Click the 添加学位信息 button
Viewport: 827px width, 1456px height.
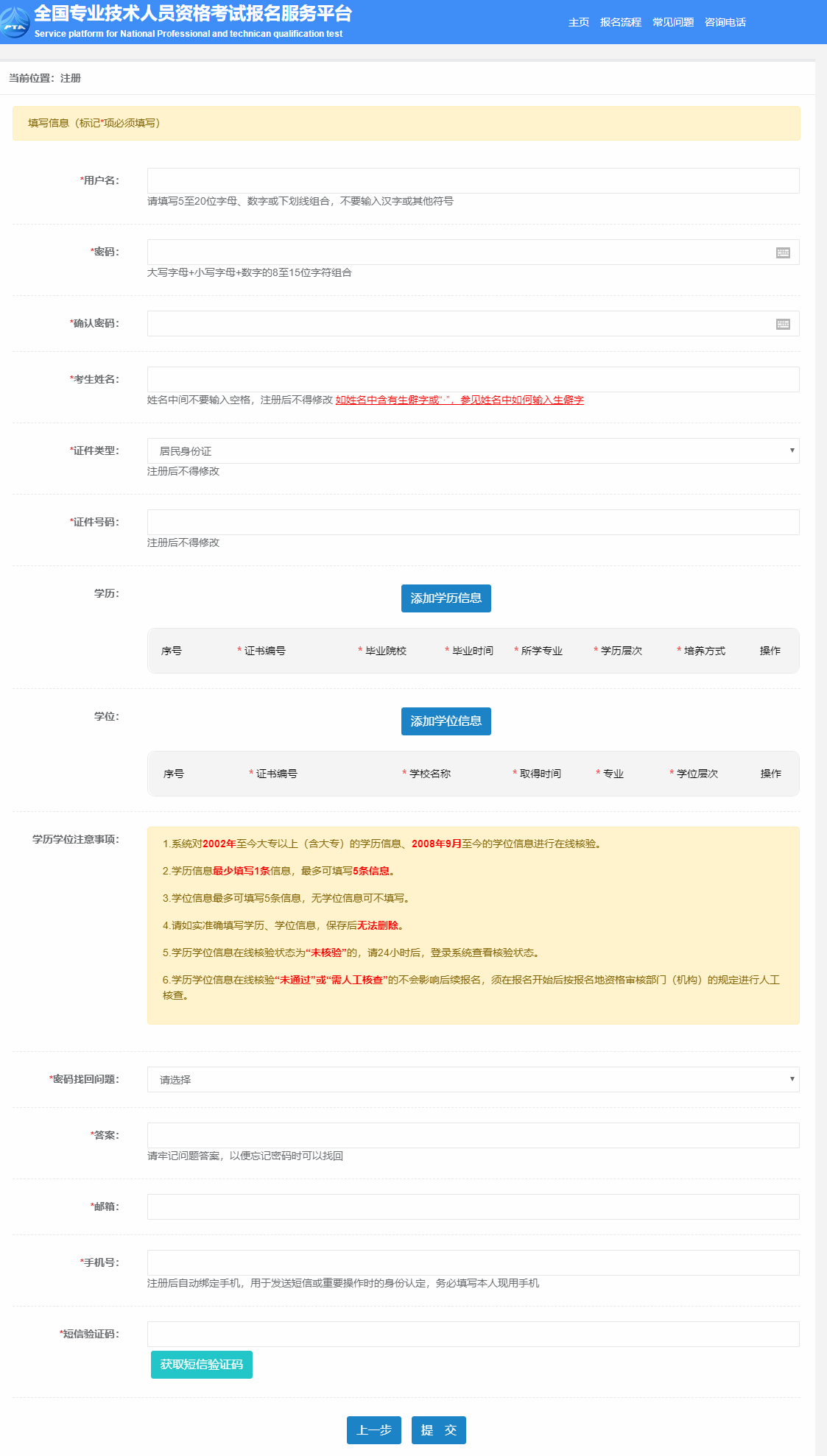pyautogui.click(x=446, y=721)
